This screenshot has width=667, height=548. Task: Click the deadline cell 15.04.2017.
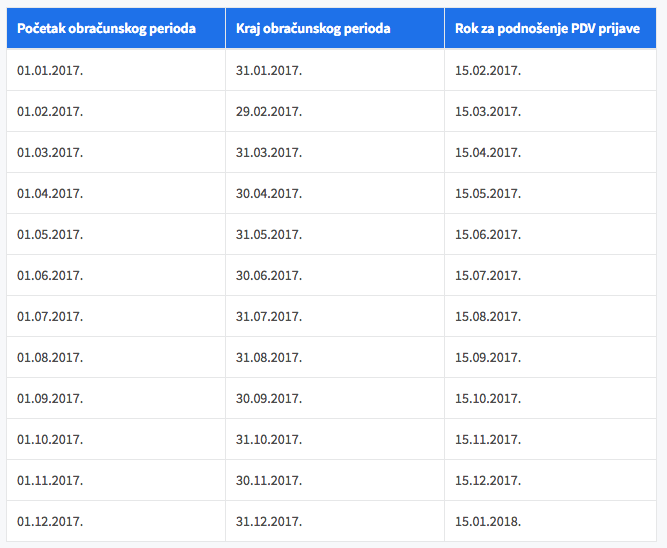click(x=550, y=152)
